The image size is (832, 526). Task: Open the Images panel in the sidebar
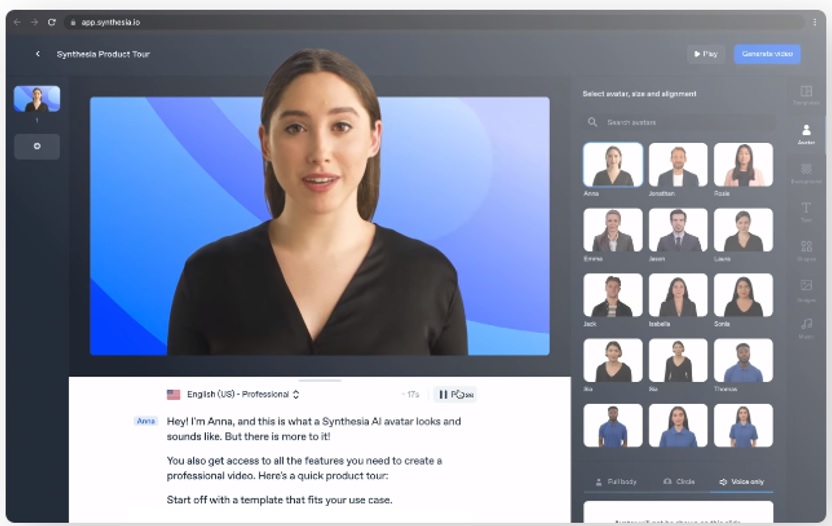click(806, 291)
